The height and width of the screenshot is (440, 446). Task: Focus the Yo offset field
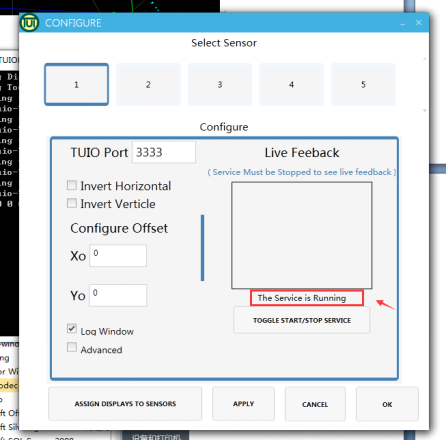click(118, 295)
